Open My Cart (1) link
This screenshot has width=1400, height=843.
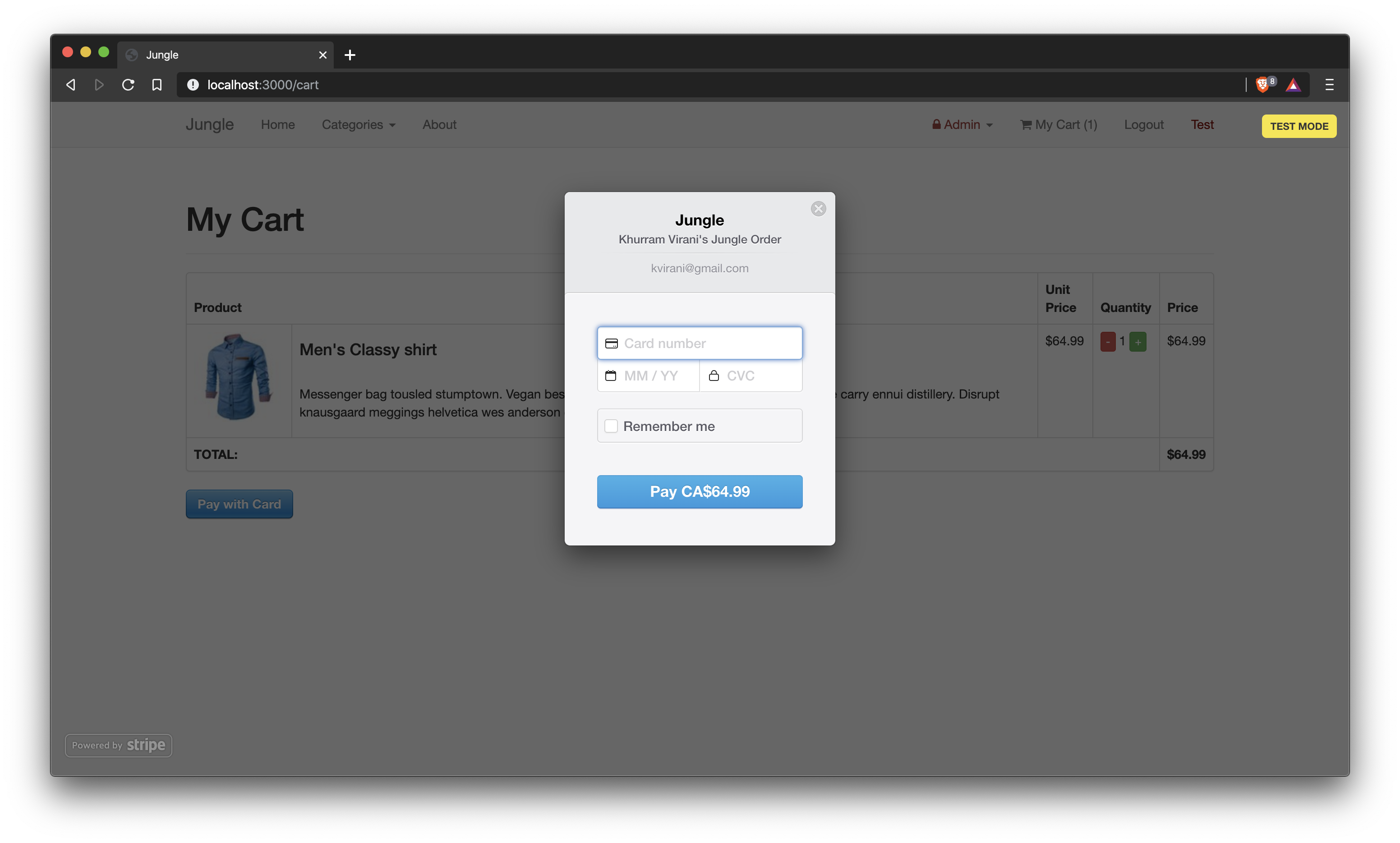point(1059,124)
